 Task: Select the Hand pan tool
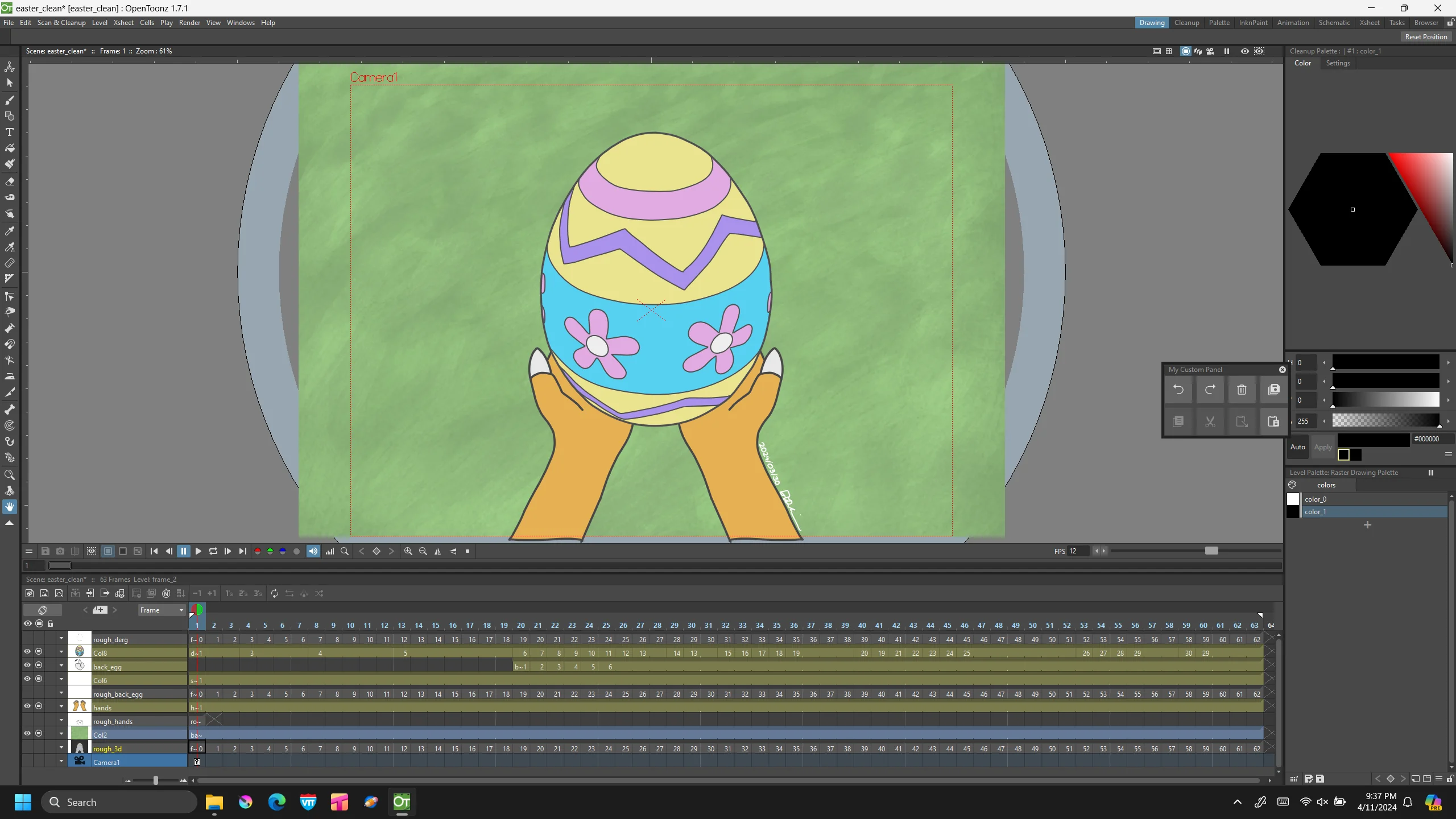click(x=10, y=507)
